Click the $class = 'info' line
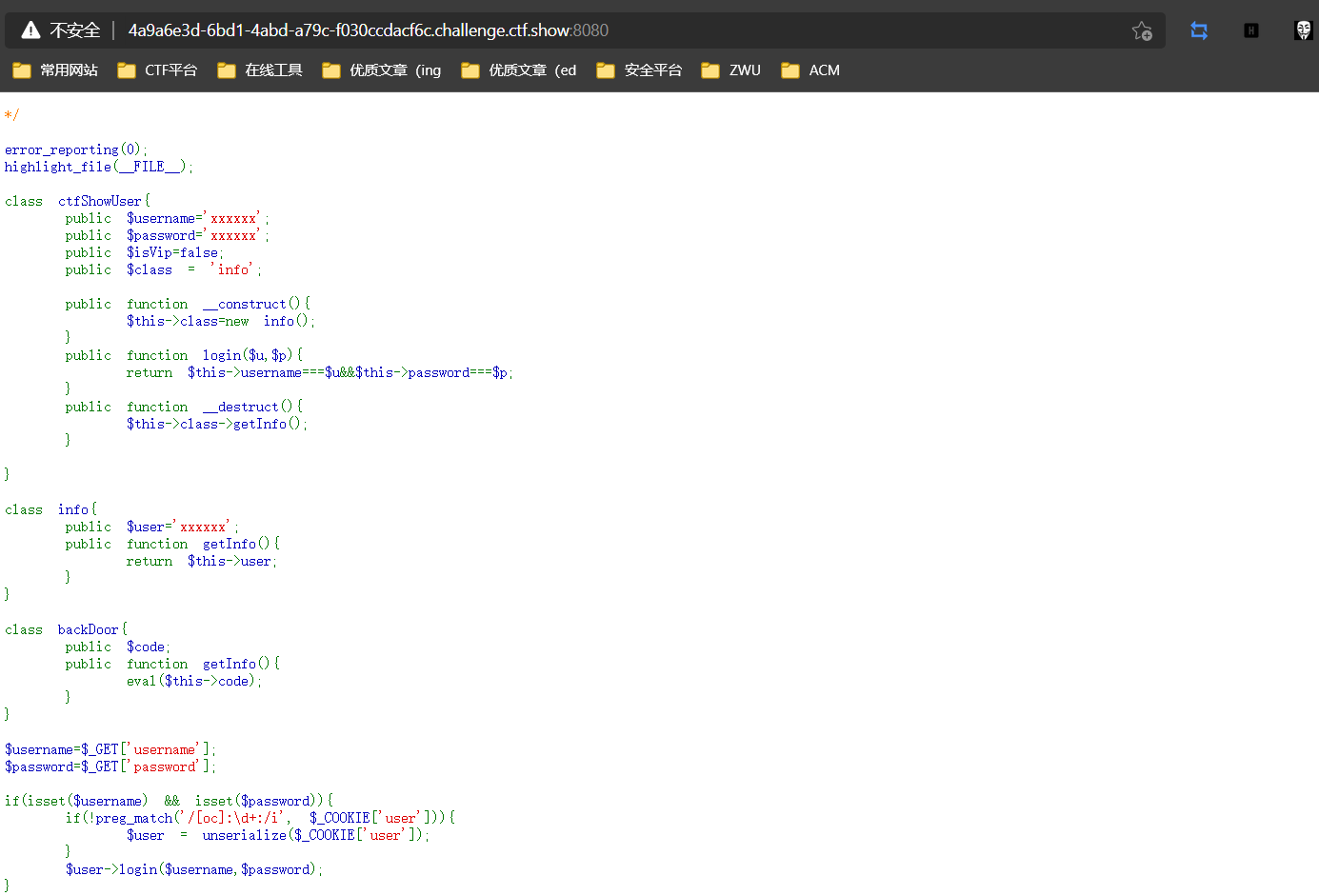1319x896 pixels. (163, 269)
